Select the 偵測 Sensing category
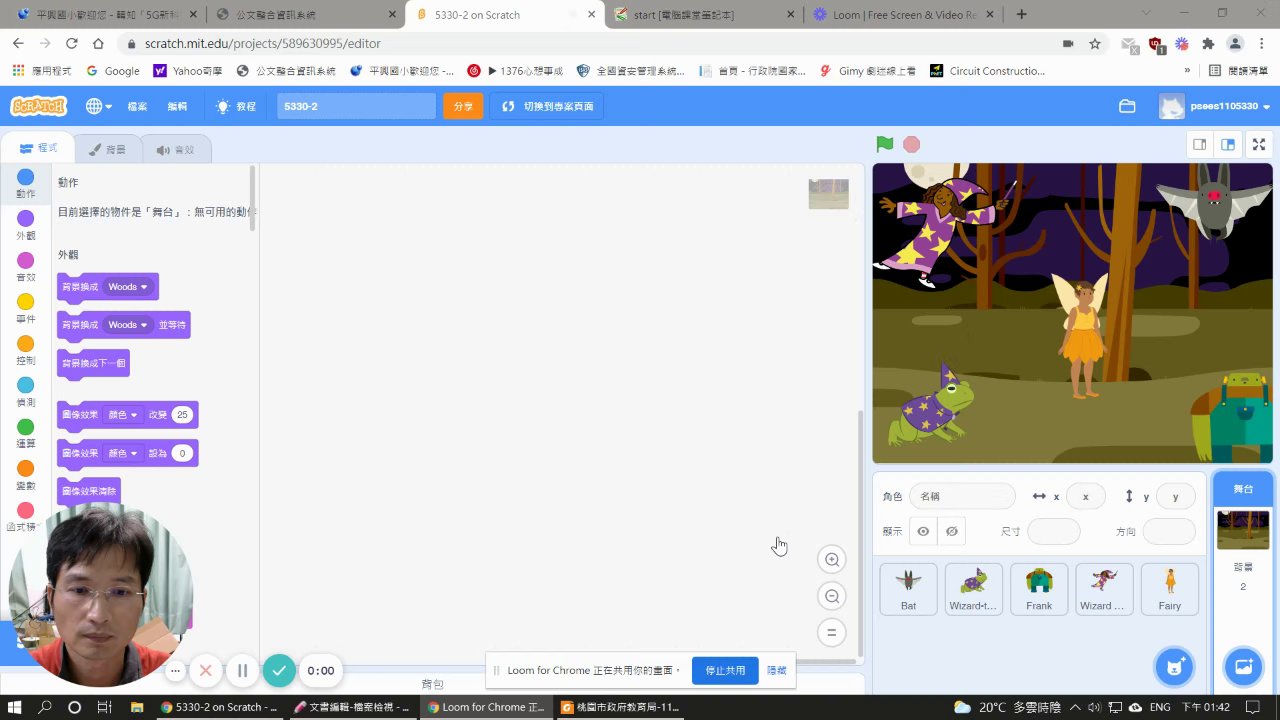The height and width of the screenshot is (720, 1280). coord(25,393)
